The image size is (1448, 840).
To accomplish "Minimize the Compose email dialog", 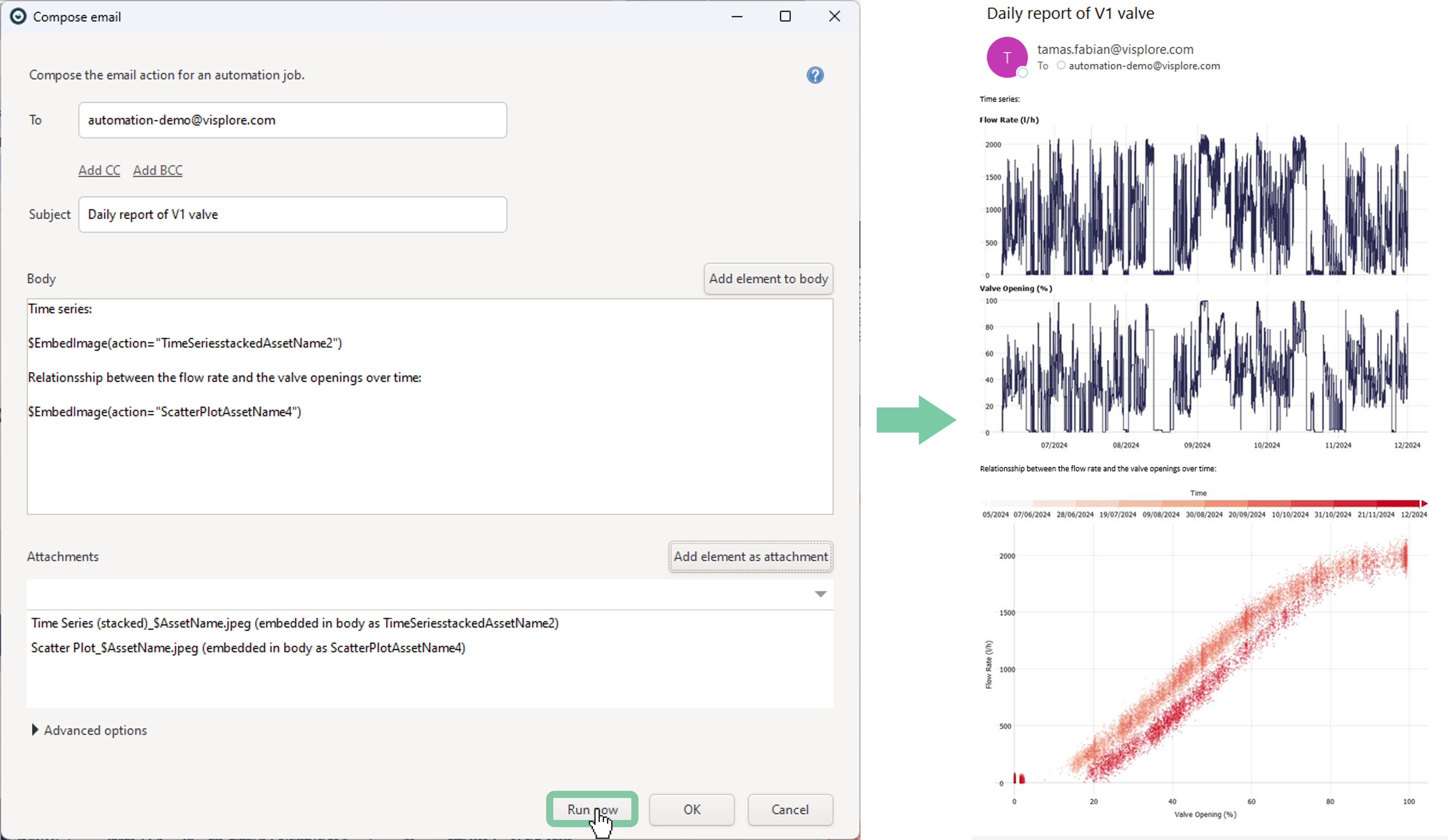I will click(x=737, y=17).
